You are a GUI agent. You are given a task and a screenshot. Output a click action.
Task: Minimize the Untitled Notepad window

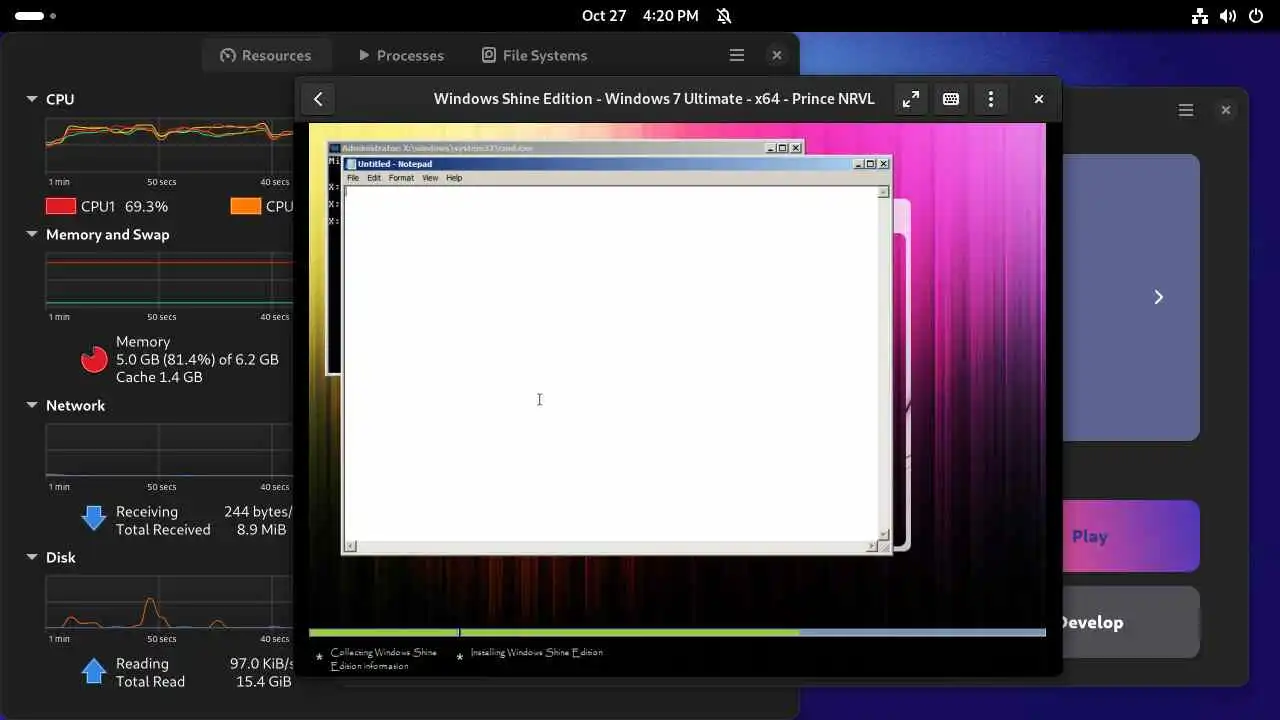[x=858, y=164]
